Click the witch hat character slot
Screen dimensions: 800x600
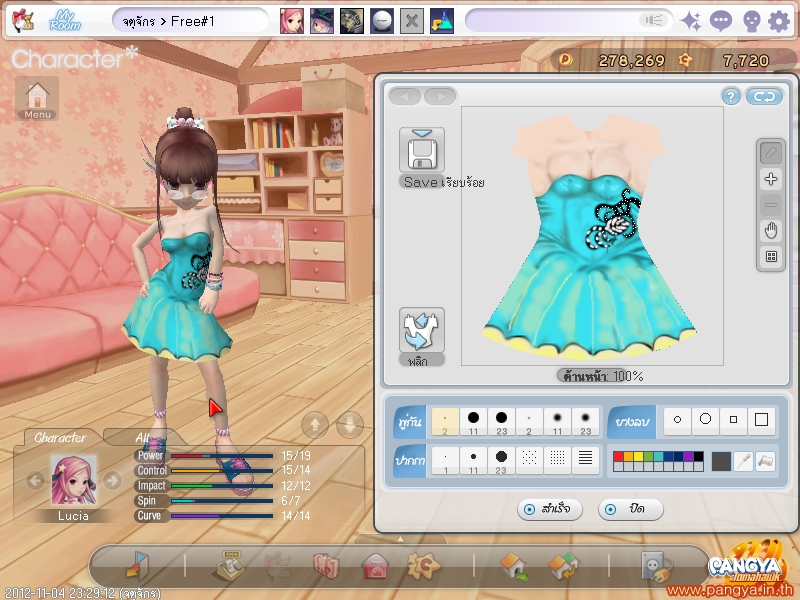click(x=322, y=21)
